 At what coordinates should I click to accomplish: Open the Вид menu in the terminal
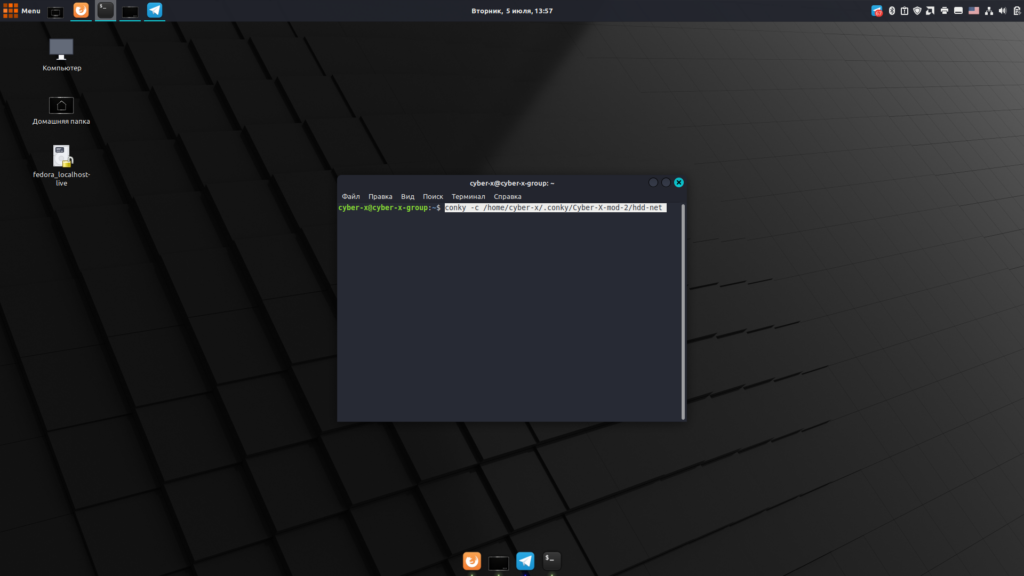coord(407,197)
